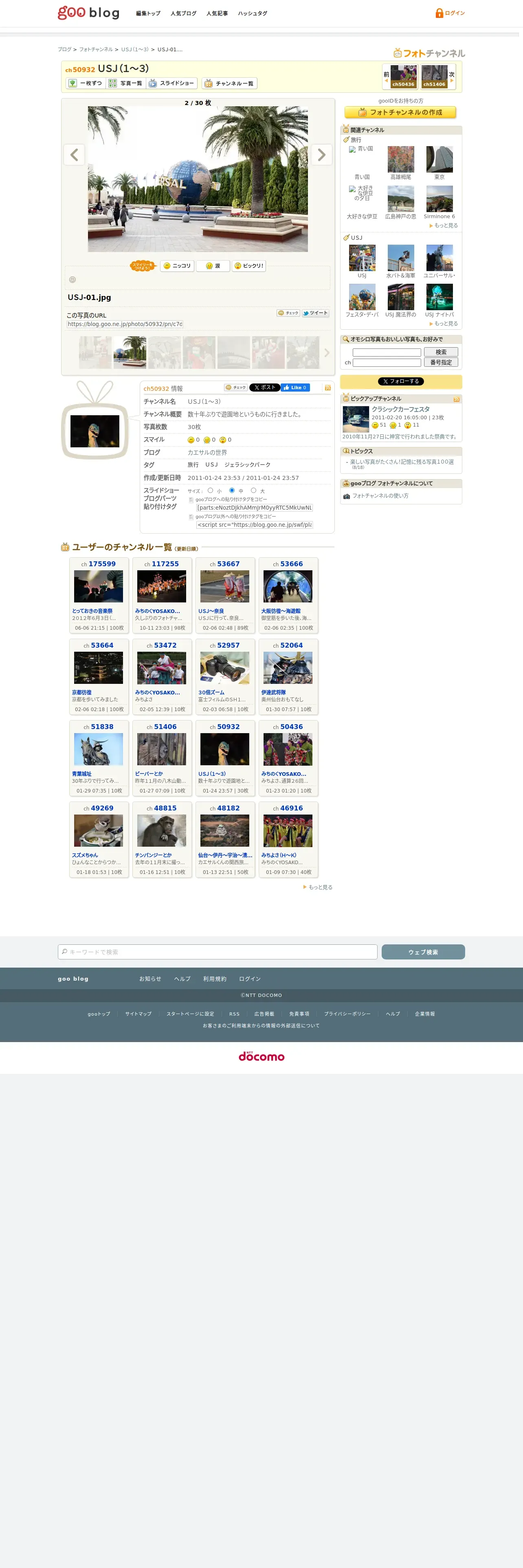Open the ch 175599 とっておきの音楽祭 card
523x1568 pixels.
[x=99, y=595]
